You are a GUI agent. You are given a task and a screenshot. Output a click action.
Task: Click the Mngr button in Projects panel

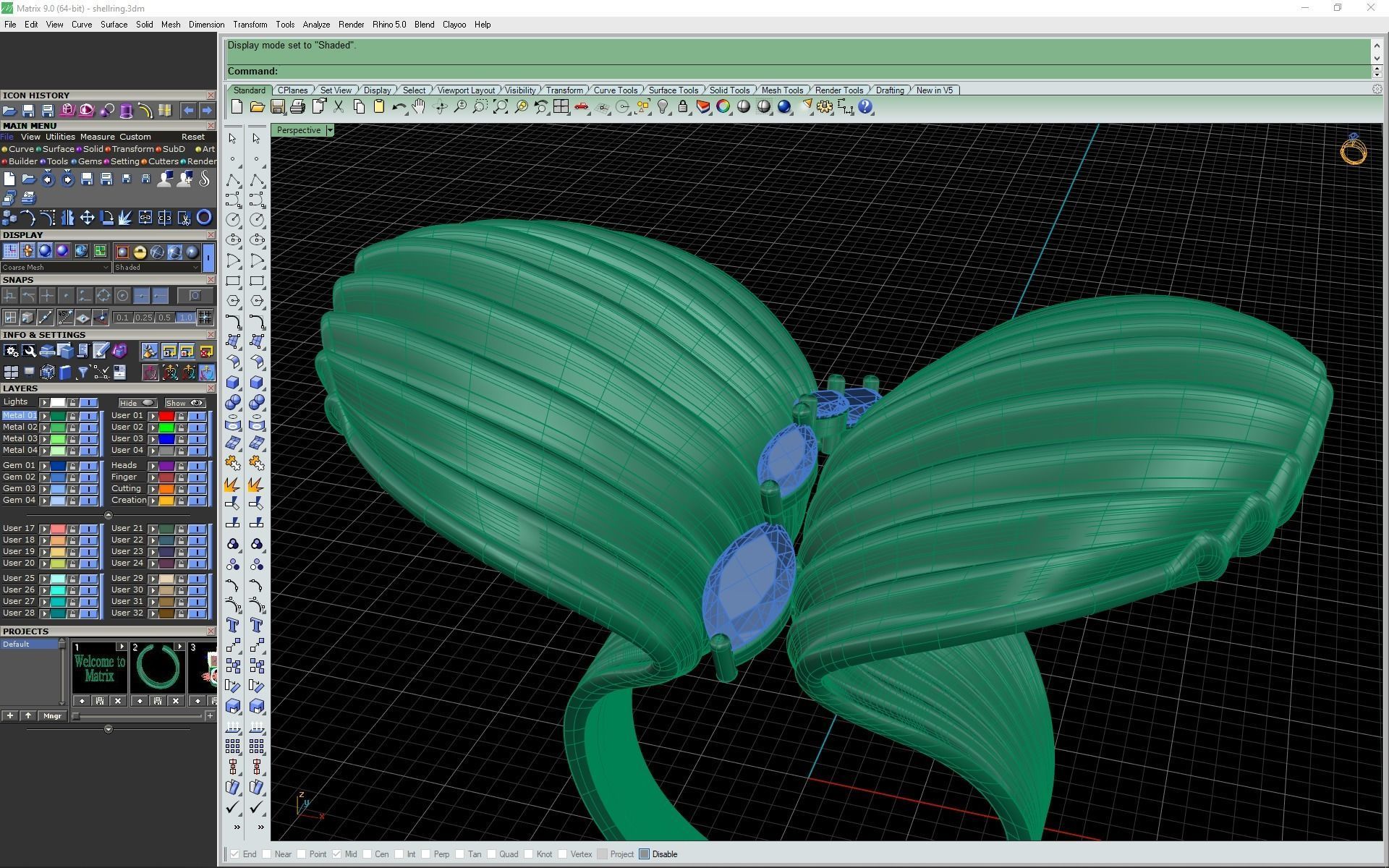pyautogui.click(x=52, y=716)
